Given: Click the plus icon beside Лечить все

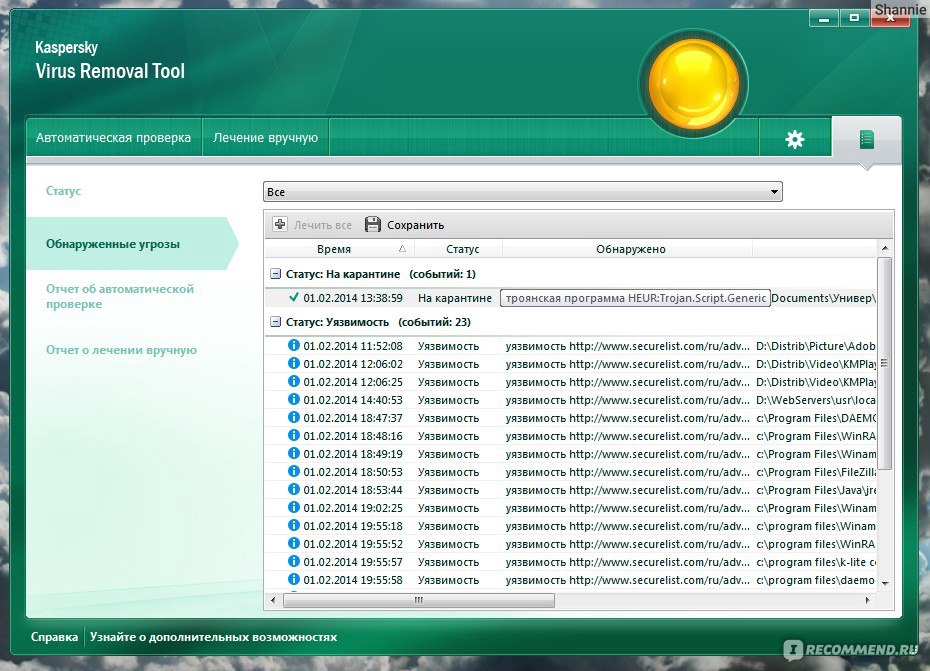Looking at the screenshot, I should point(279,224).
